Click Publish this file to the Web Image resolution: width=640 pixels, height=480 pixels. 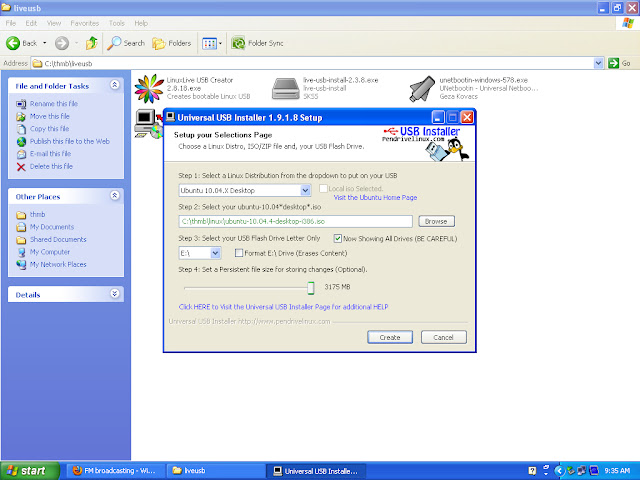[x=69, y=141]
